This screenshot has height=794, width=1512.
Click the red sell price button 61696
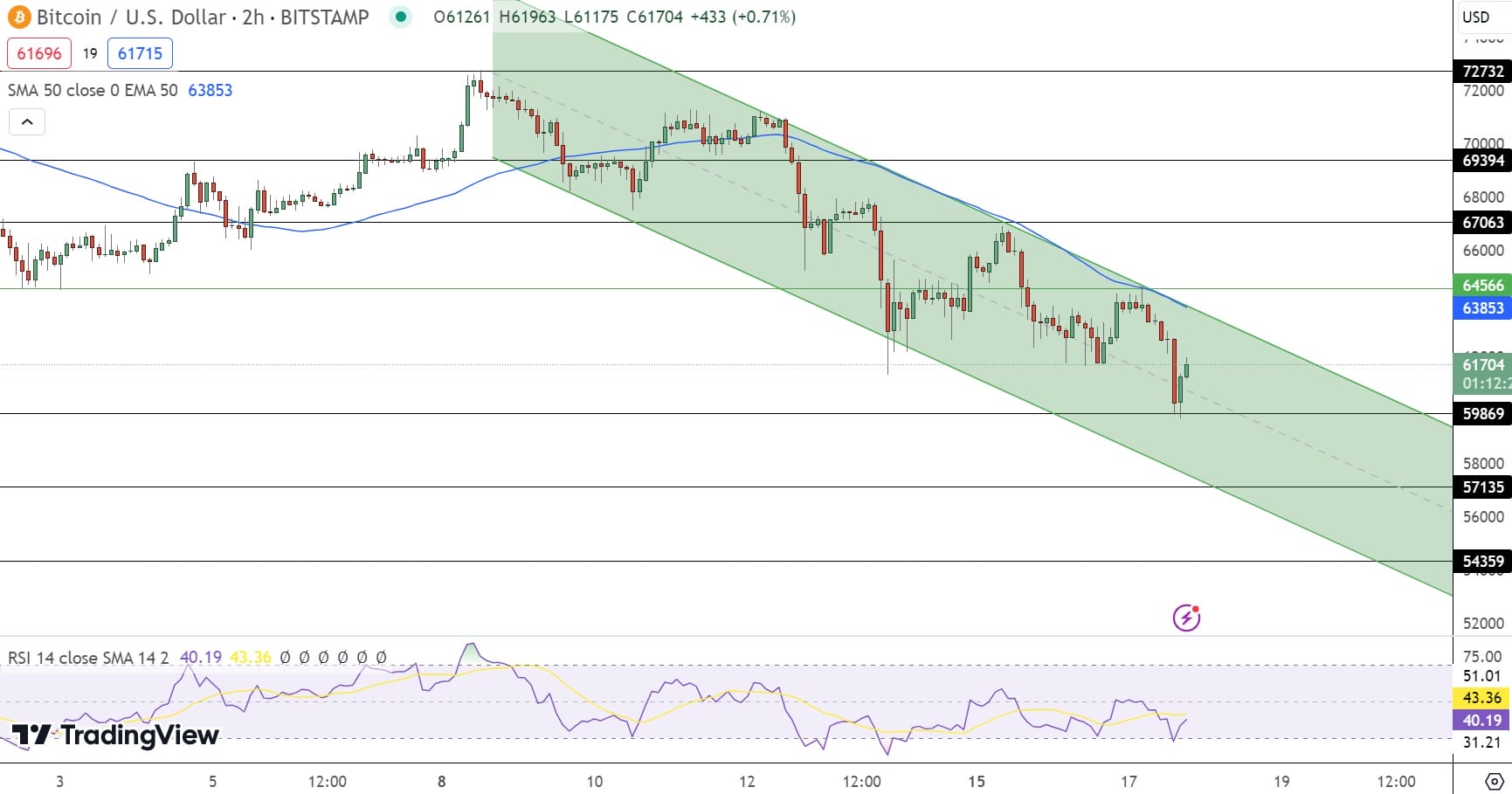[x=38, y=53]
